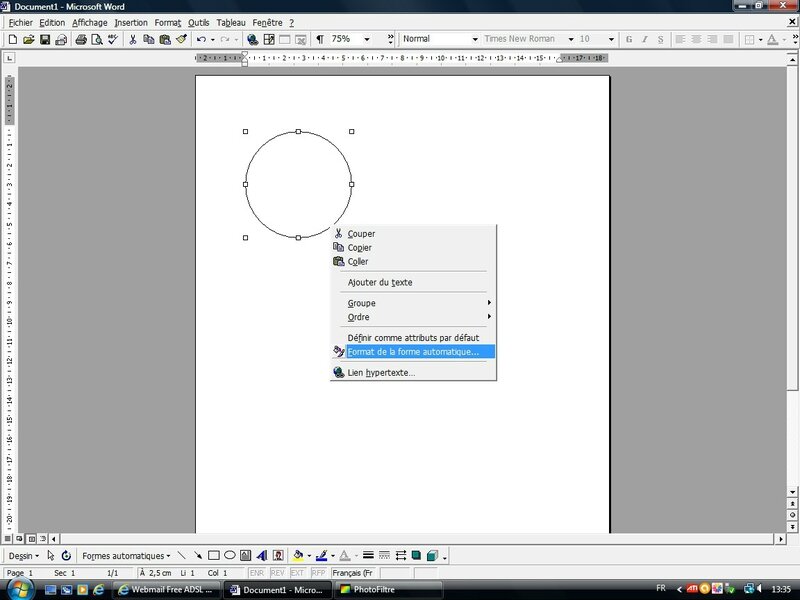Screen dimensions: 800x600
Task: Open the zoom percentage dropdown
Action: pyautogui.click(x=368, y=39)
